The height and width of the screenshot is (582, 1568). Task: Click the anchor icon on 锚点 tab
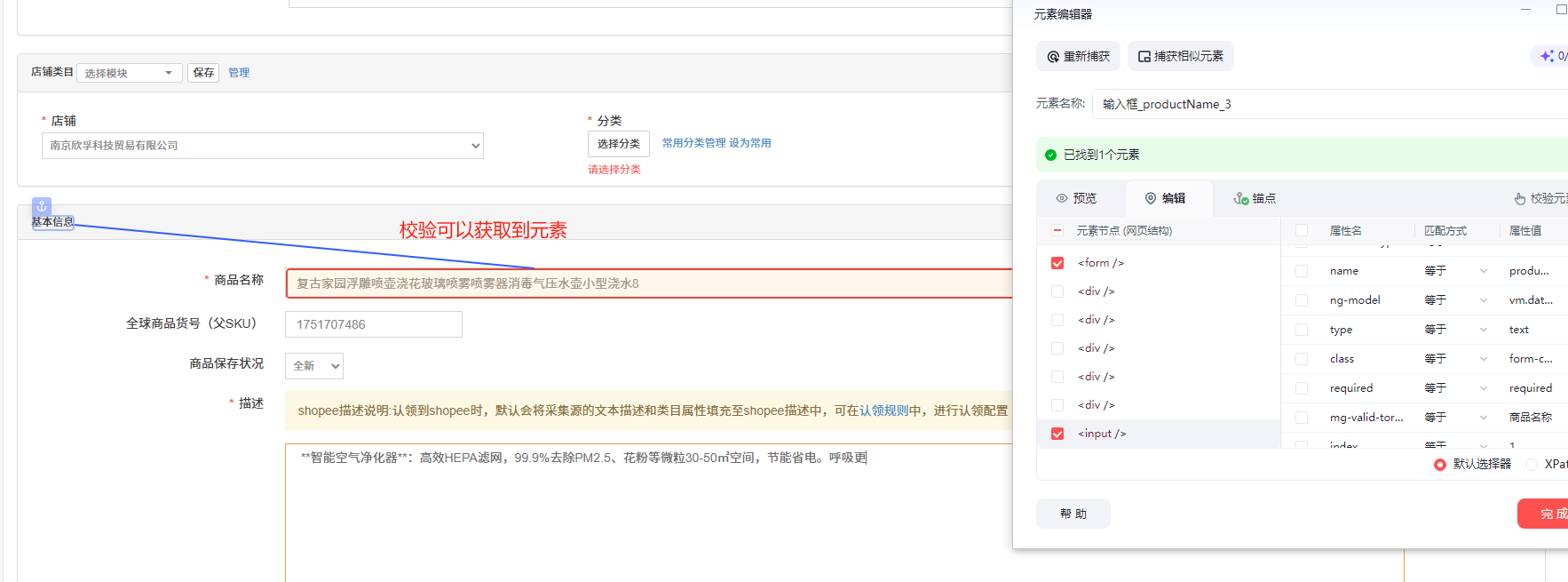[x=1240, y=199]
